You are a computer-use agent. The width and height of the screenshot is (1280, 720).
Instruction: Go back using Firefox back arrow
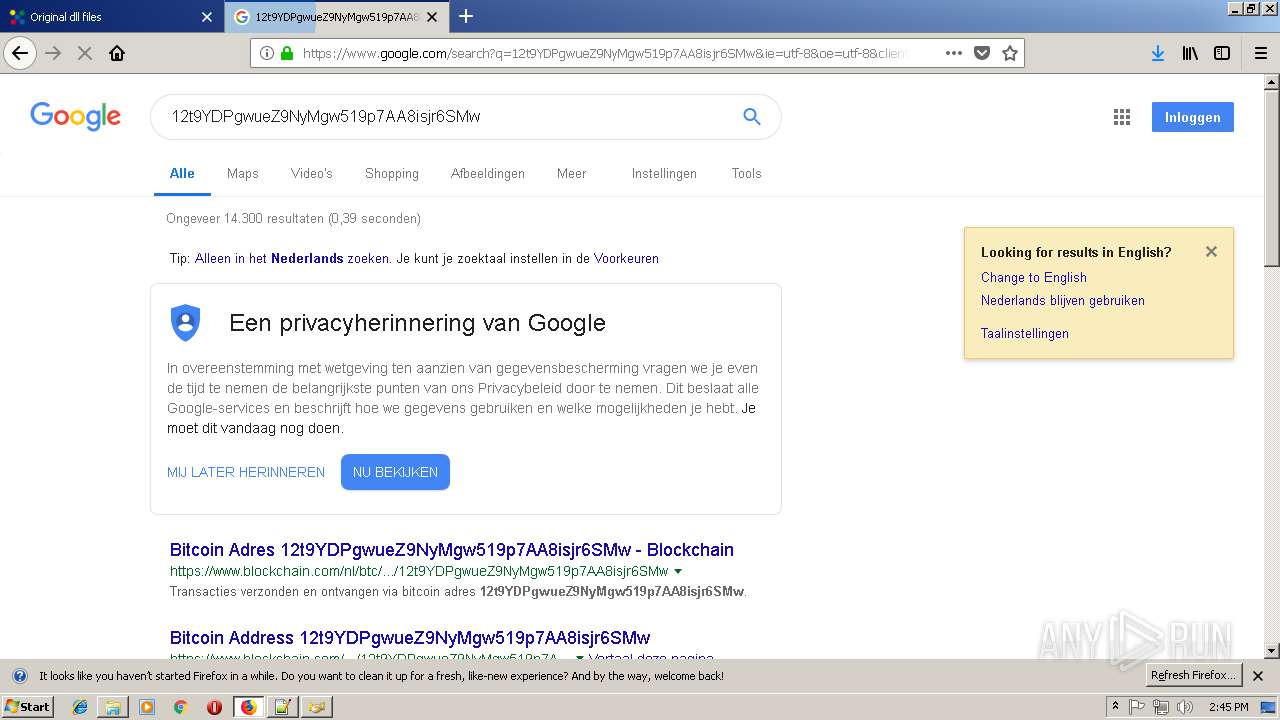click(x=20, y=53)
